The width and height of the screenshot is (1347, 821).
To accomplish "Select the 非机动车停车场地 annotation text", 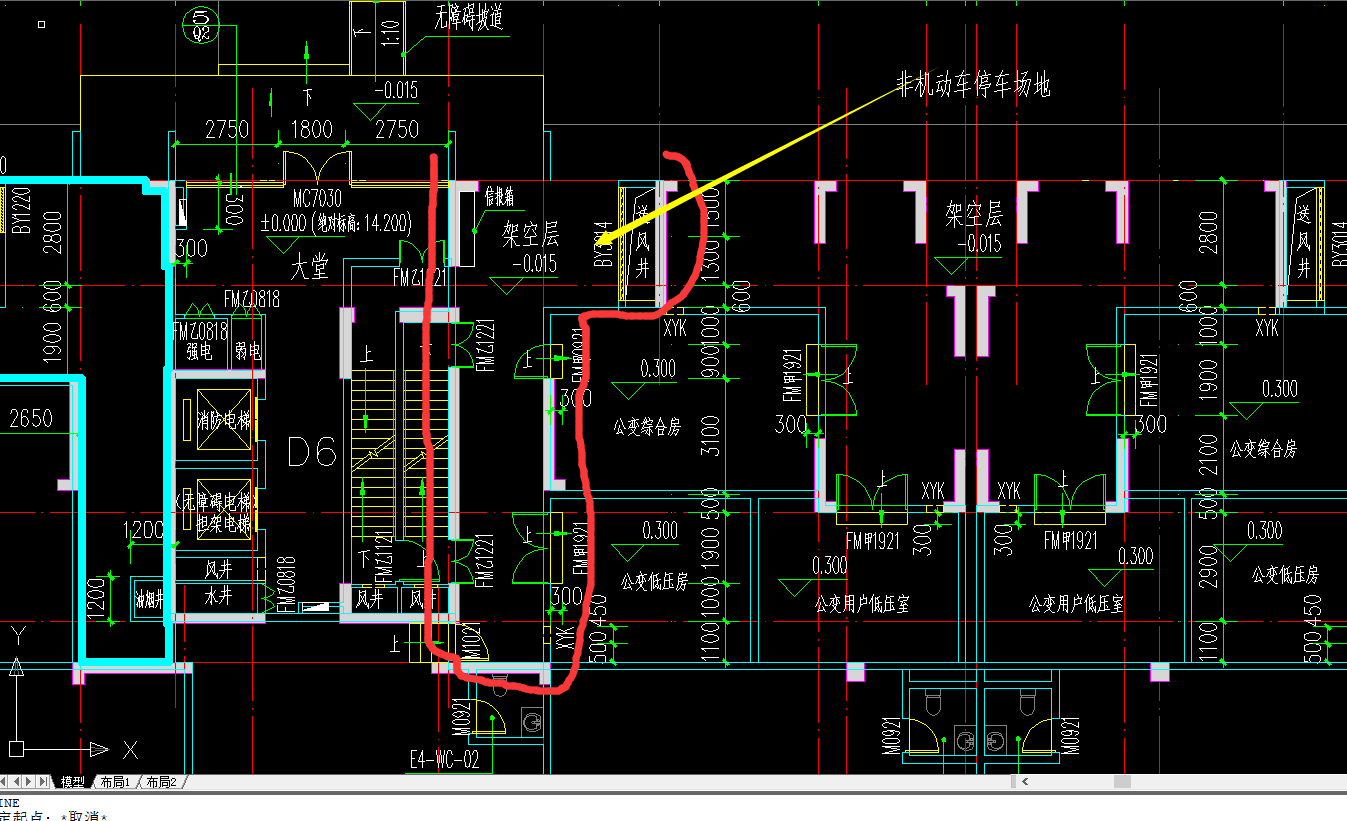I will [973, 86].
